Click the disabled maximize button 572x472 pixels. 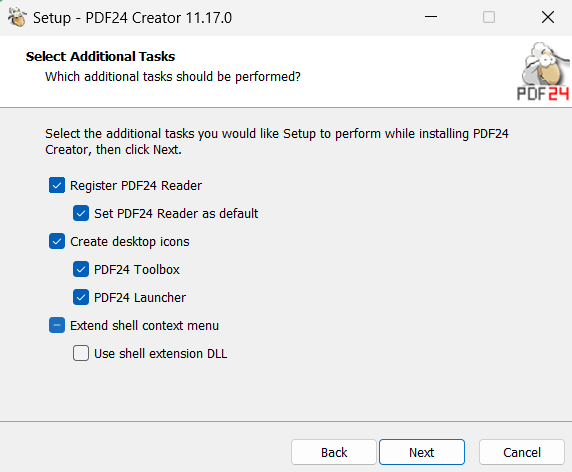pos(489,17)
